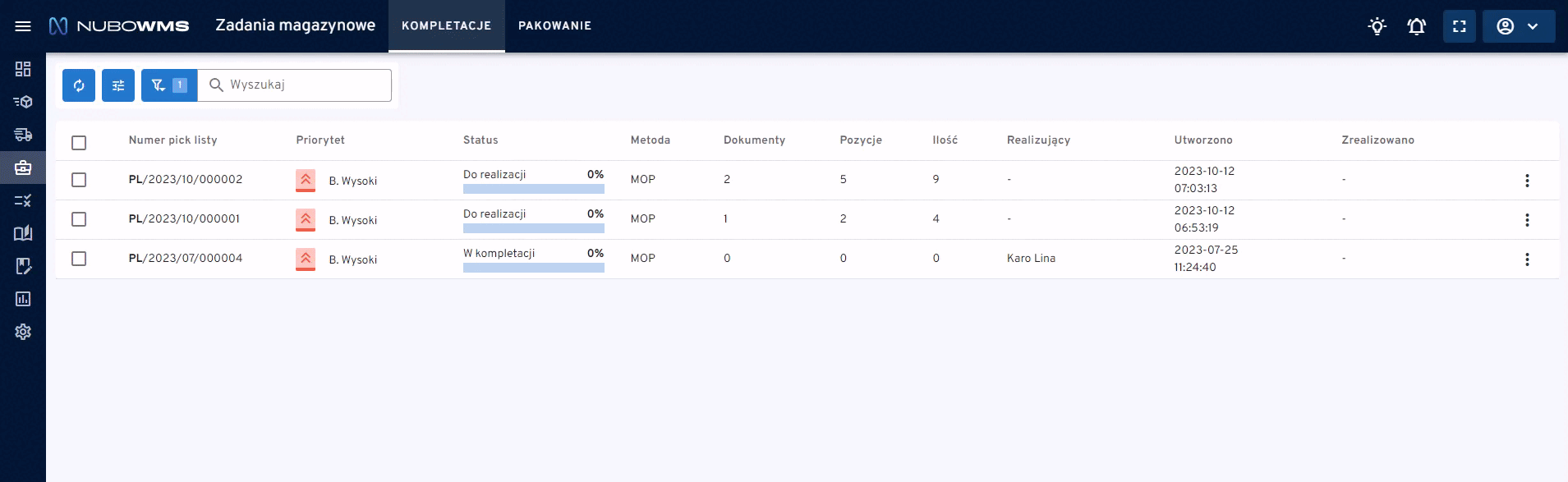This screenshot has height=482, width=1568.
Task: Open row actions menu for PL/2023/07/000004
Action: click(1527, 259)
